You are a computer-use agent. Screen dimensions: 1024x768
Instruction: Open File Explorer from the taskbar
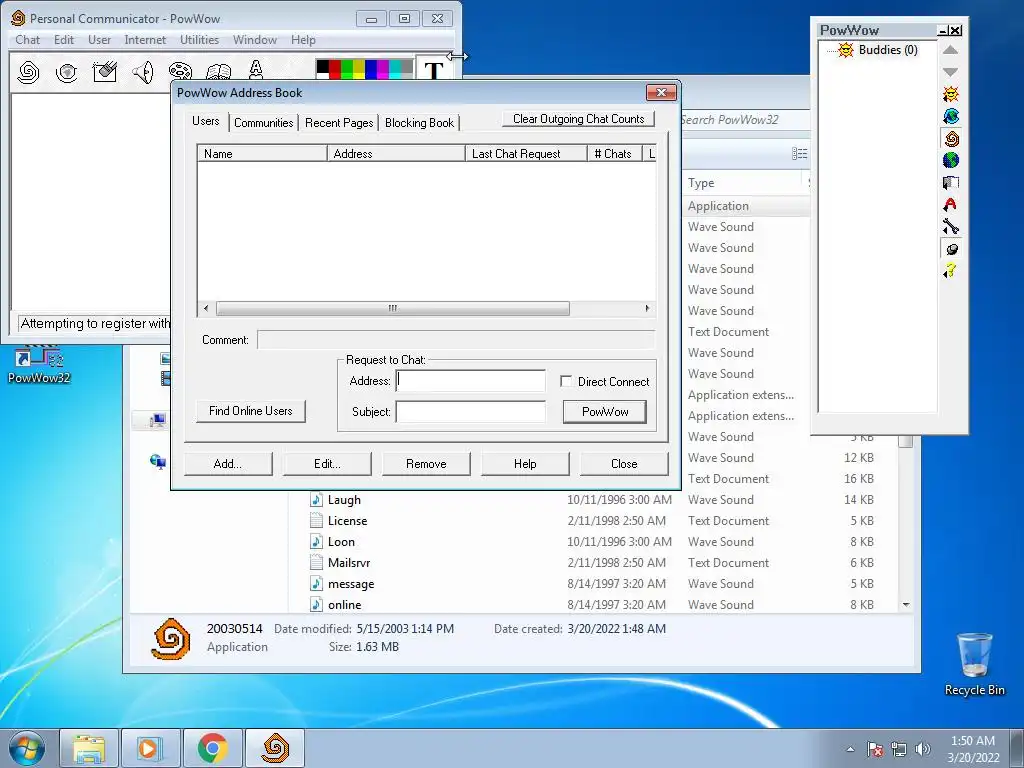pos(89,748)
